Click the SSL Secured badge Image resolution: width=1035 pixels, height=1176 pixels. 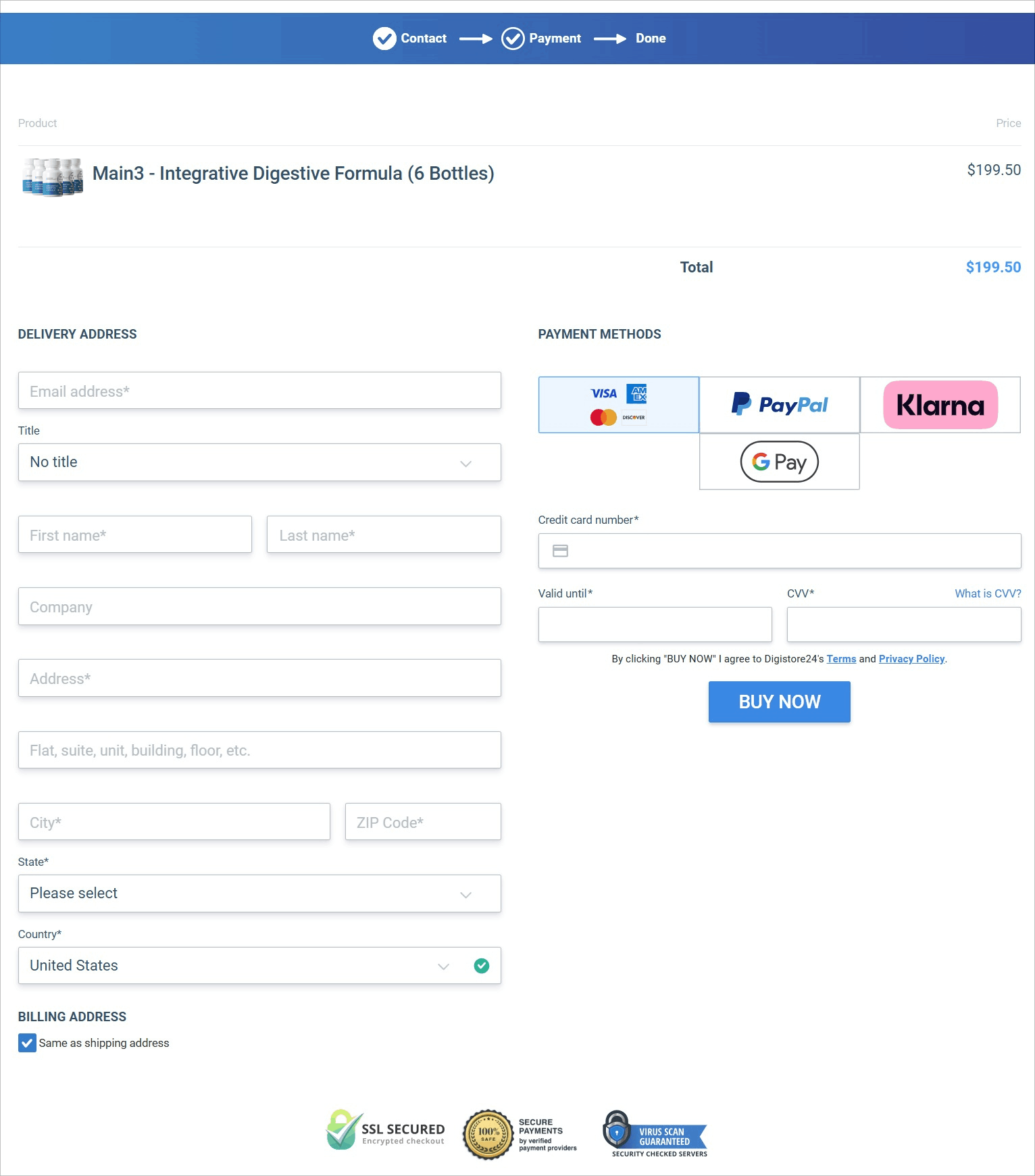tap(386, 1131)
